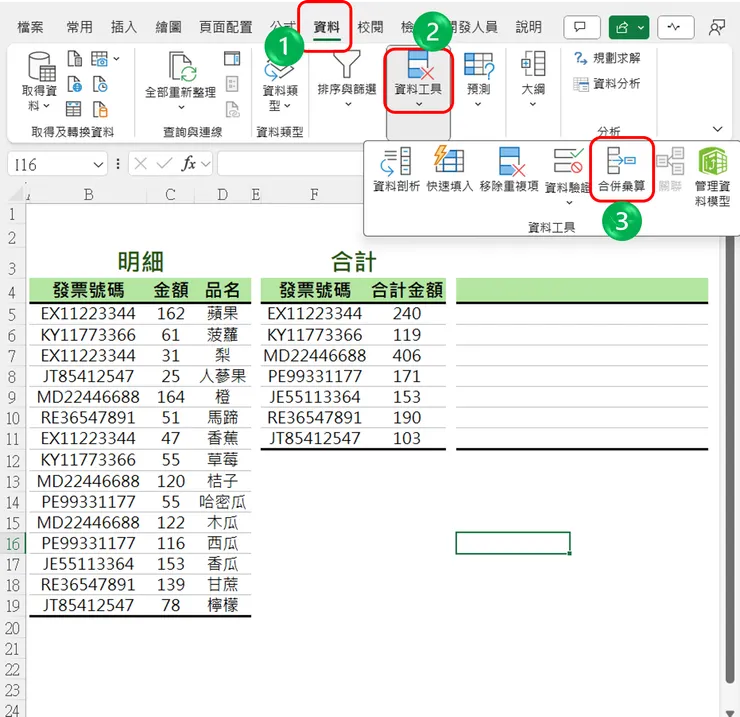
Task: Expand the 資料驗證 dropdown chevron
Action: pyautogui.click(x=569, y=202)
